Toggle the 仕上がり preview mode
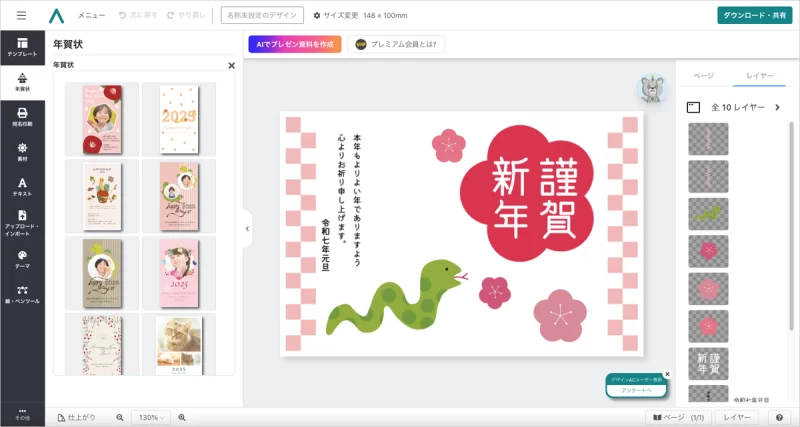The image size is (800, 427). 77,417
